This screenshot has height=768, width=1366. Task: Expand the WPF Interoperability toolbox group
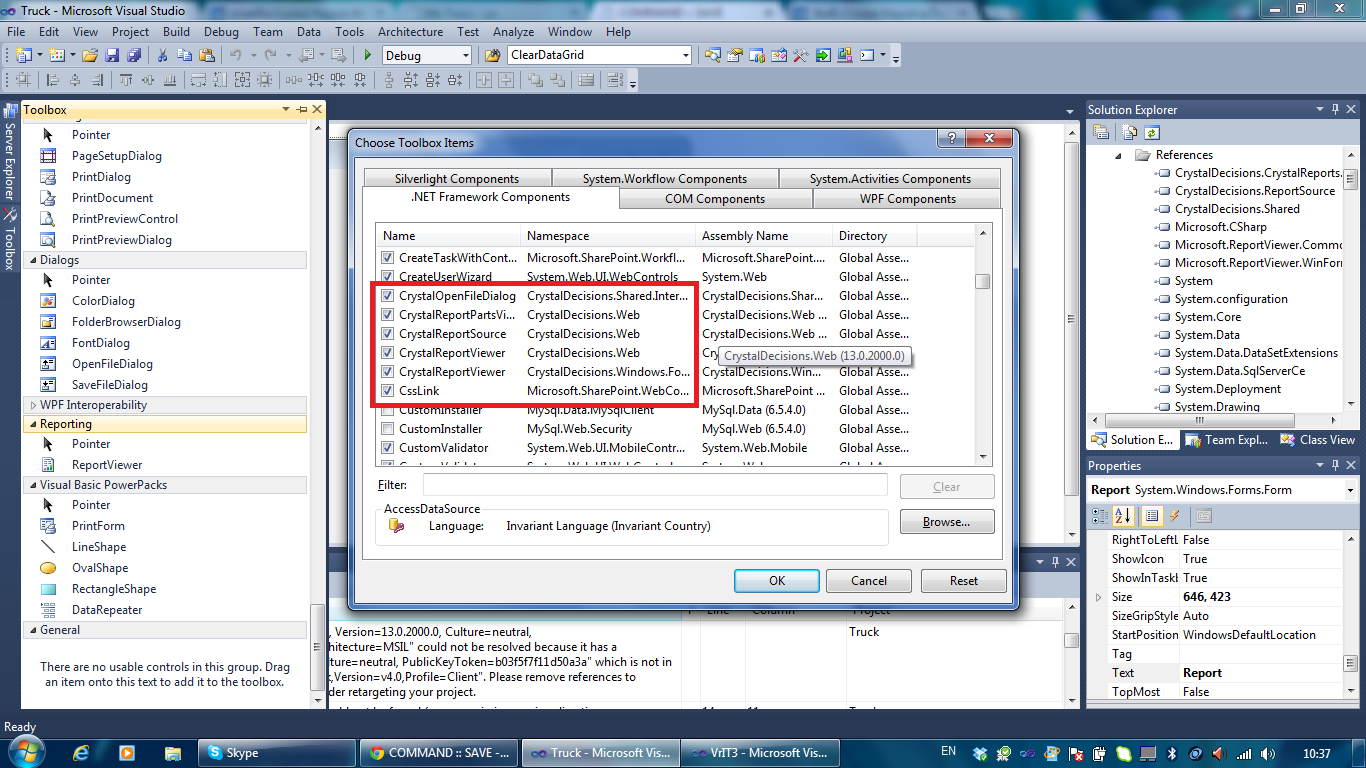tap(31, 405)
